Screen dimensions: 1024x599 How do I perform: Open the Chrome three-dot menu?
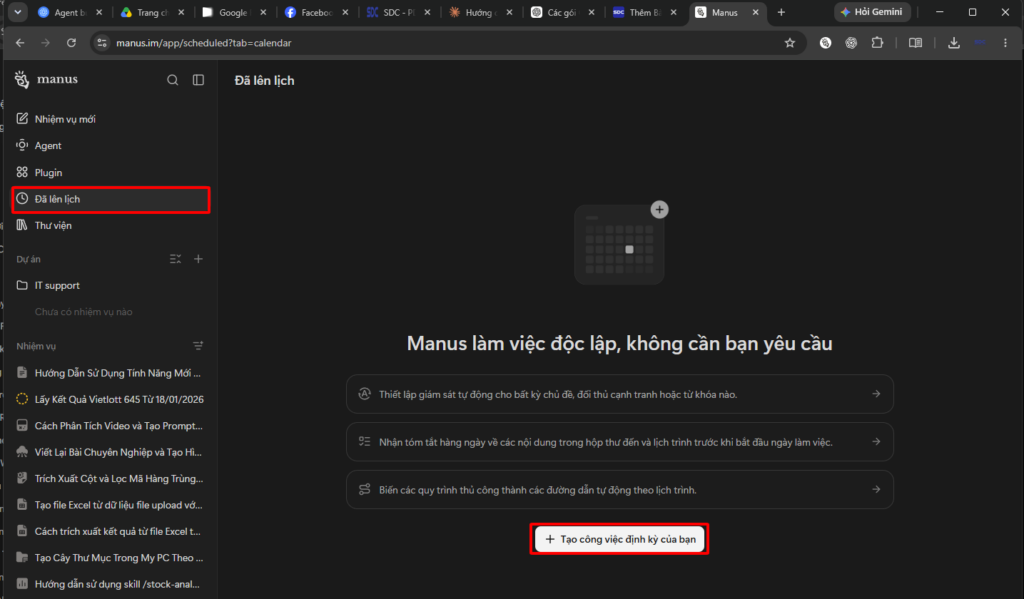pos(1005,43)
